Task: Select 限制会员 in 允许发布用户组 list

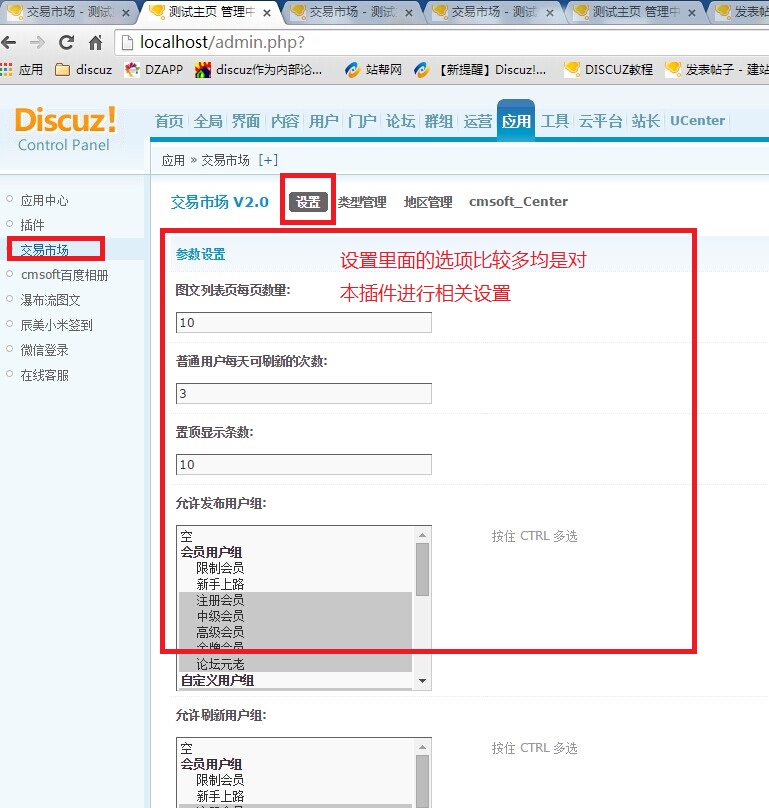Action: coord(295,568)
